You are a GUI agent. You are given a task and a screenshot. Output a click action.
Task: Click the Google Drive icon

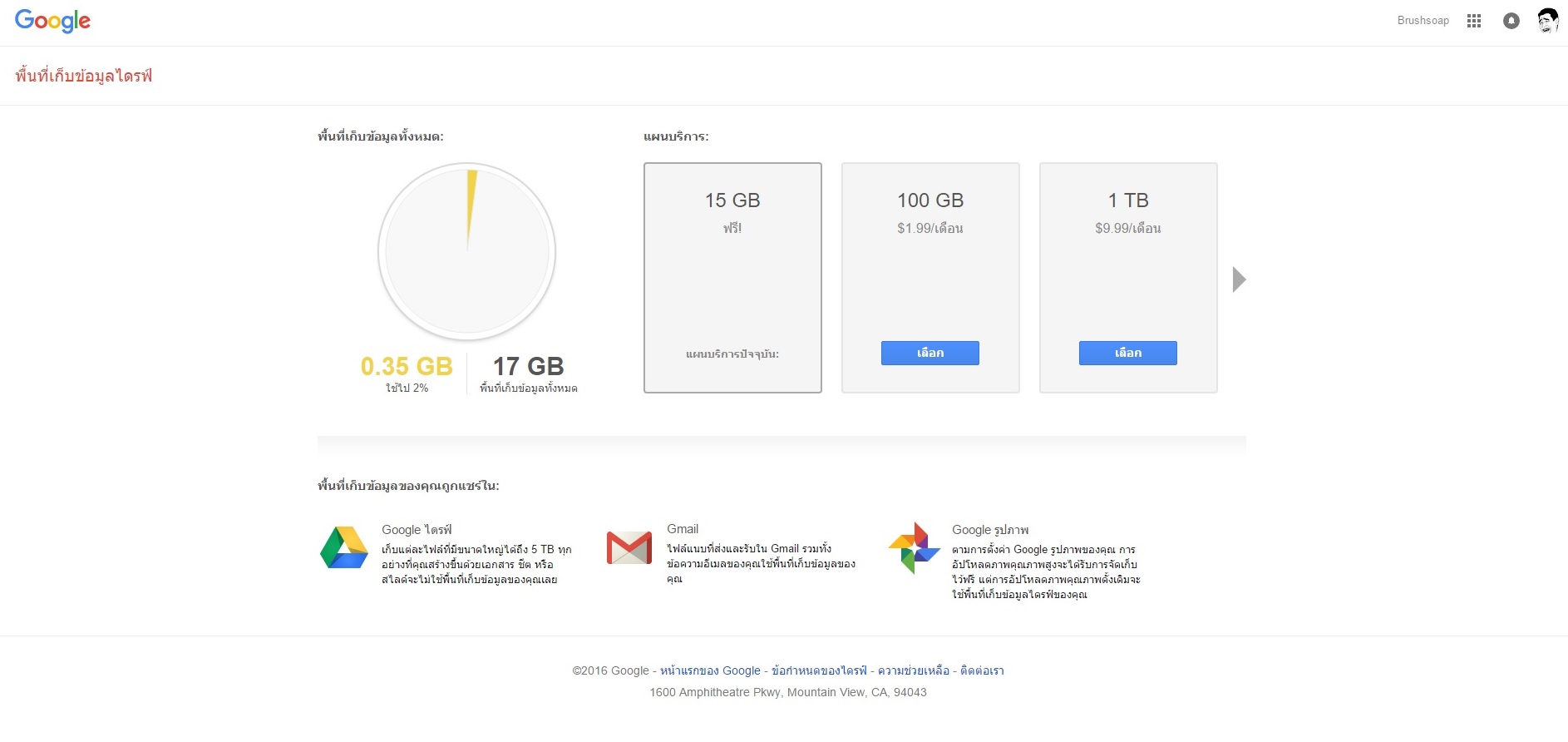[344, 547]
